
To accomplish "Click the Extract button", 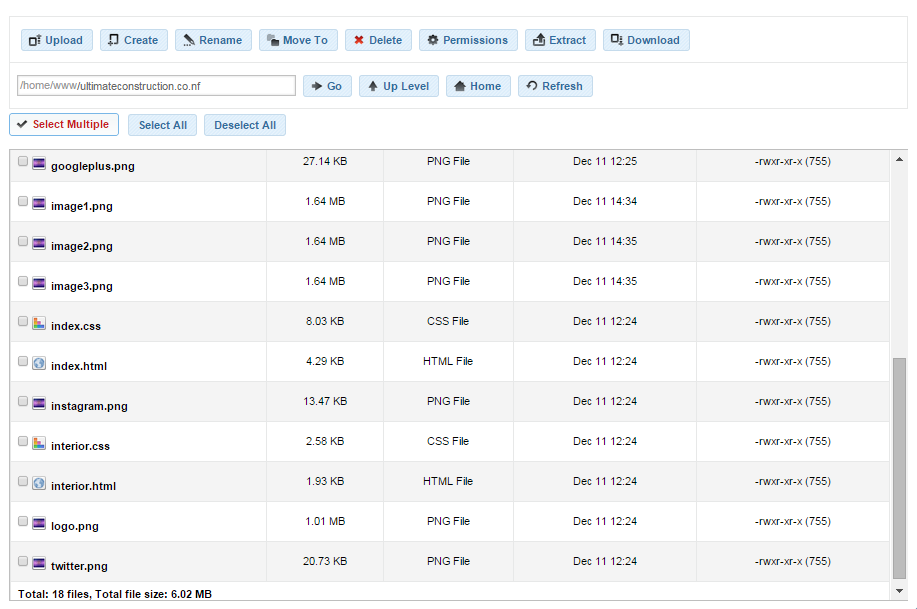I will coord(560,40).
